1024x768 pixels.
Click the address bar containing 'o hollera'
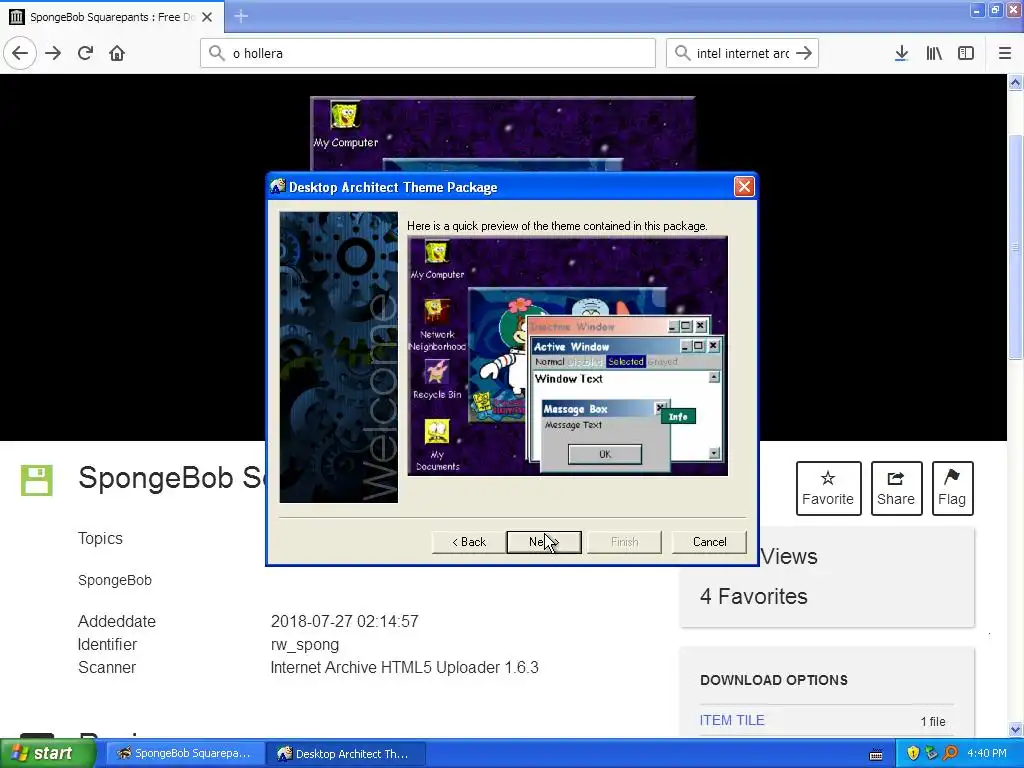(x=428, y=53)
